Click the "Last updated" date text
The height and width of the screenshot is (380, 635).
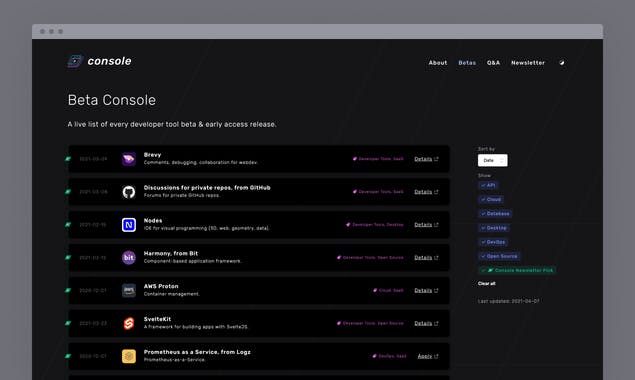click(508, 301)
